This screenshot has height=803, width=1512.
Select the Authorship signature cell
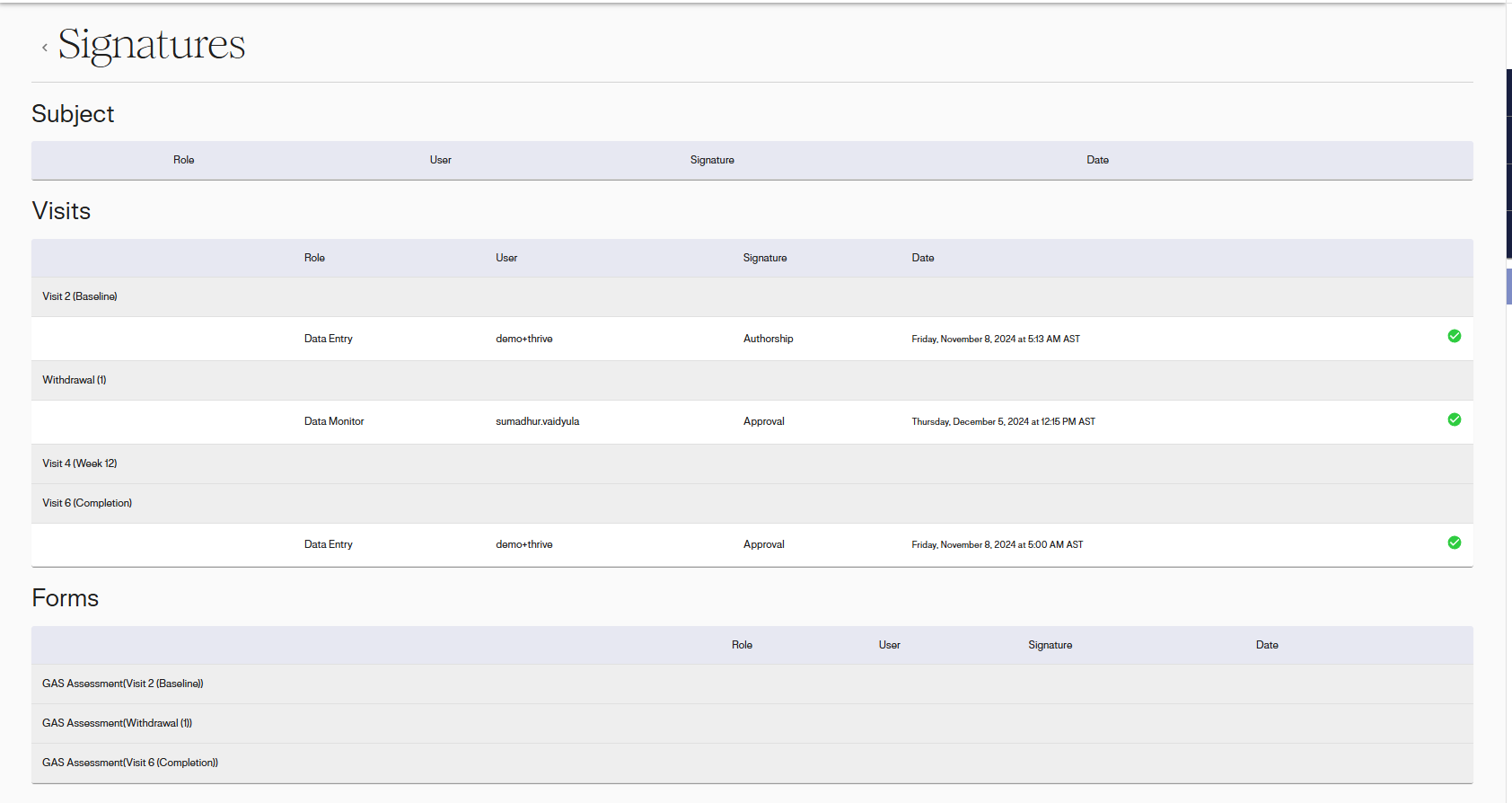point(768,339)
